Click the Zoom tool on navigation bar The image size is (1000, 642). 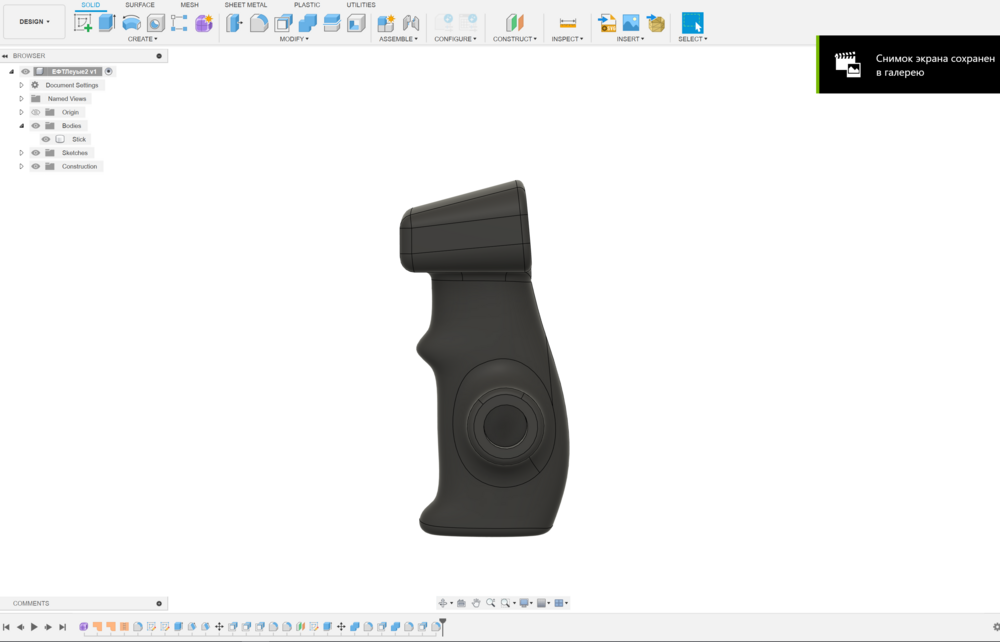(491, 603)
